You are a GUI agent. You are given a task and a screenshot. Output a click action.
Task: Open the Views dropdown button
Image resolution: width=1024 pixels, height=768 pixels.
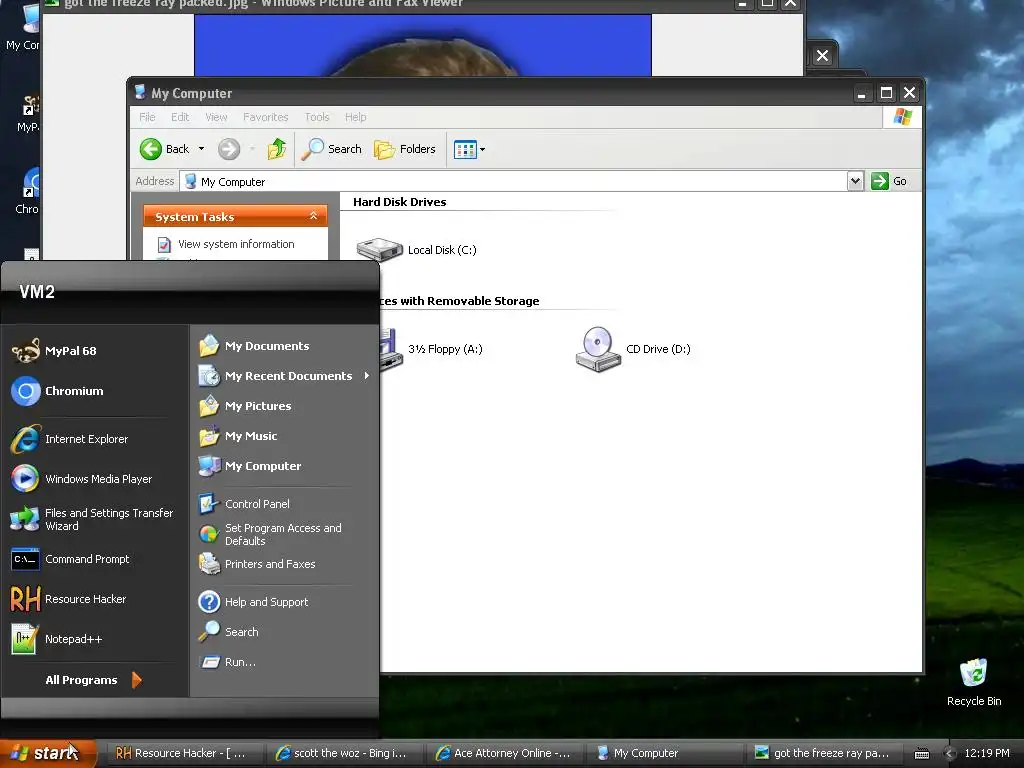[x=470, y=150]
